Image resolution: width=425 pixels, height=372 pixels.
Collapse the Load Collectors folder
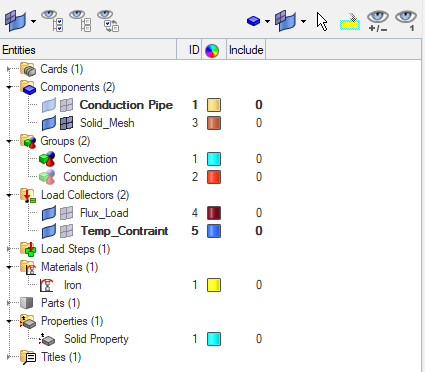tap(9, 195)
